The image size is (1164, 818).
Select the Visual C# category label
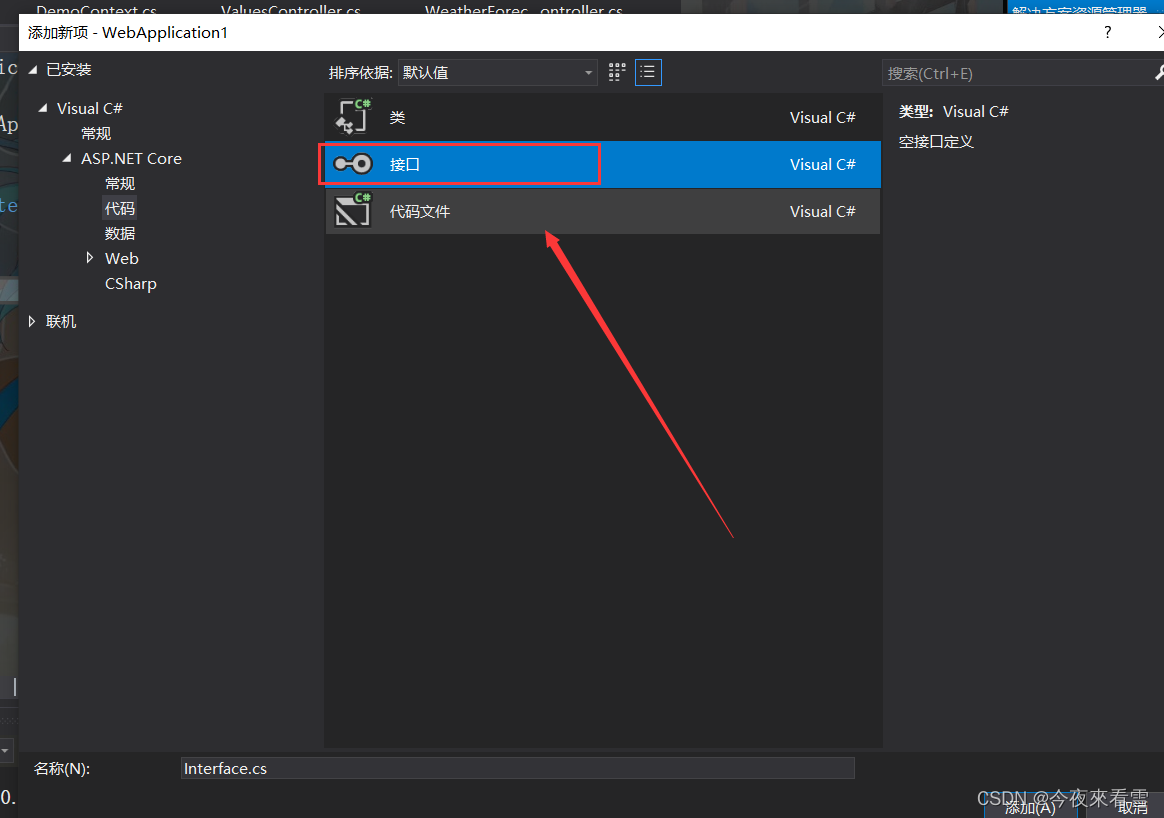pyautogui.click(x=90, y=108)
